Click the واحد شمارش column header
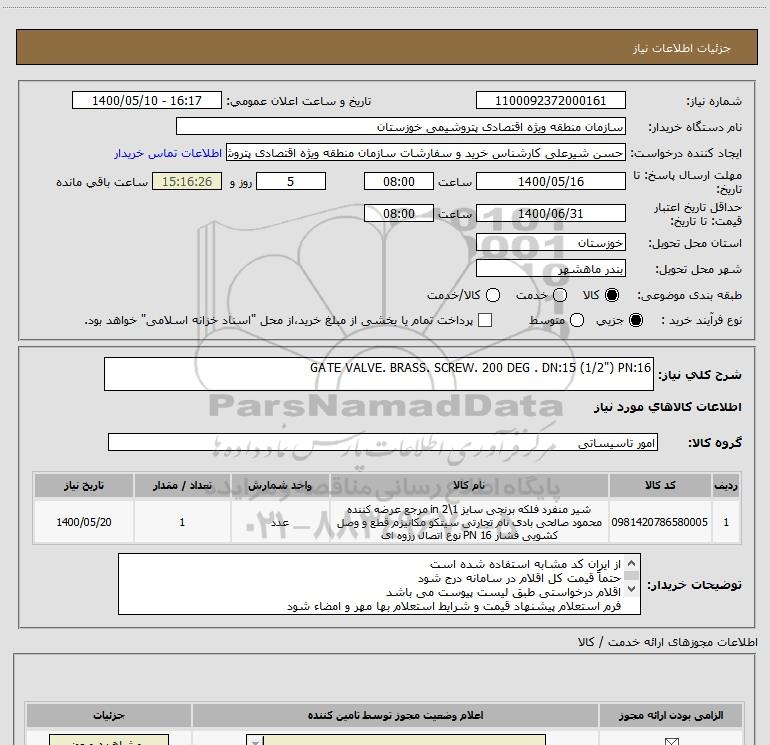Viewport: 770px width, 745px height. click(280, 485)
